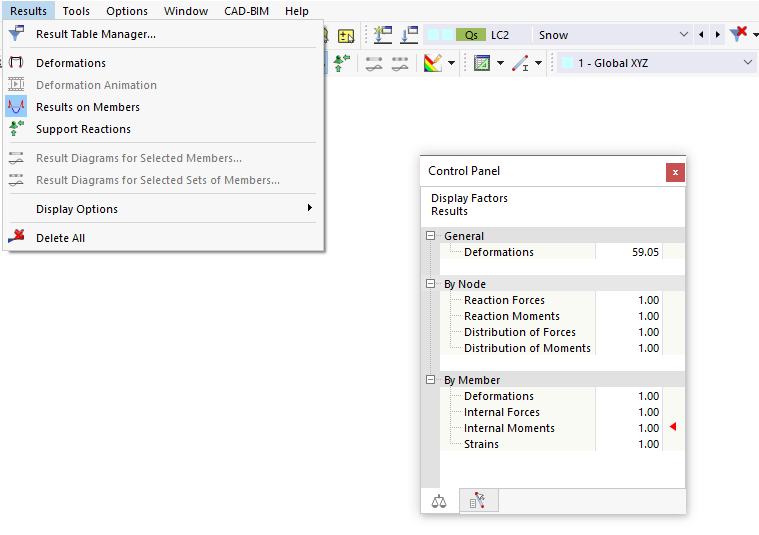Close the Control Panel
This screenshot has height=535, width=759.
tap(675, 172)
